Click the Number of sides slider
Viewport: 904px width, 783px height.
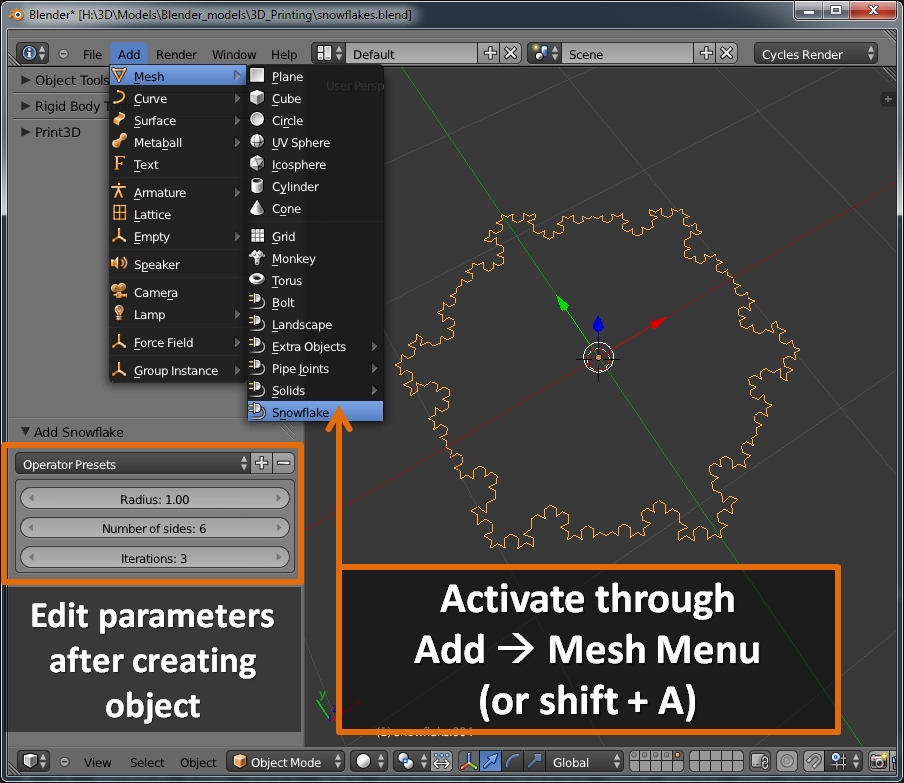click(155, 528)
